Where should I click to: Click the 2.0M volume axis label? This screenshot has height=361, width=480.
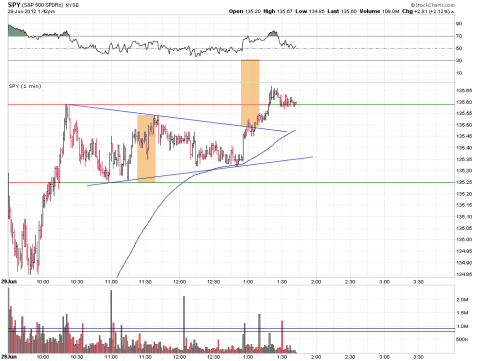click(462, 300)
